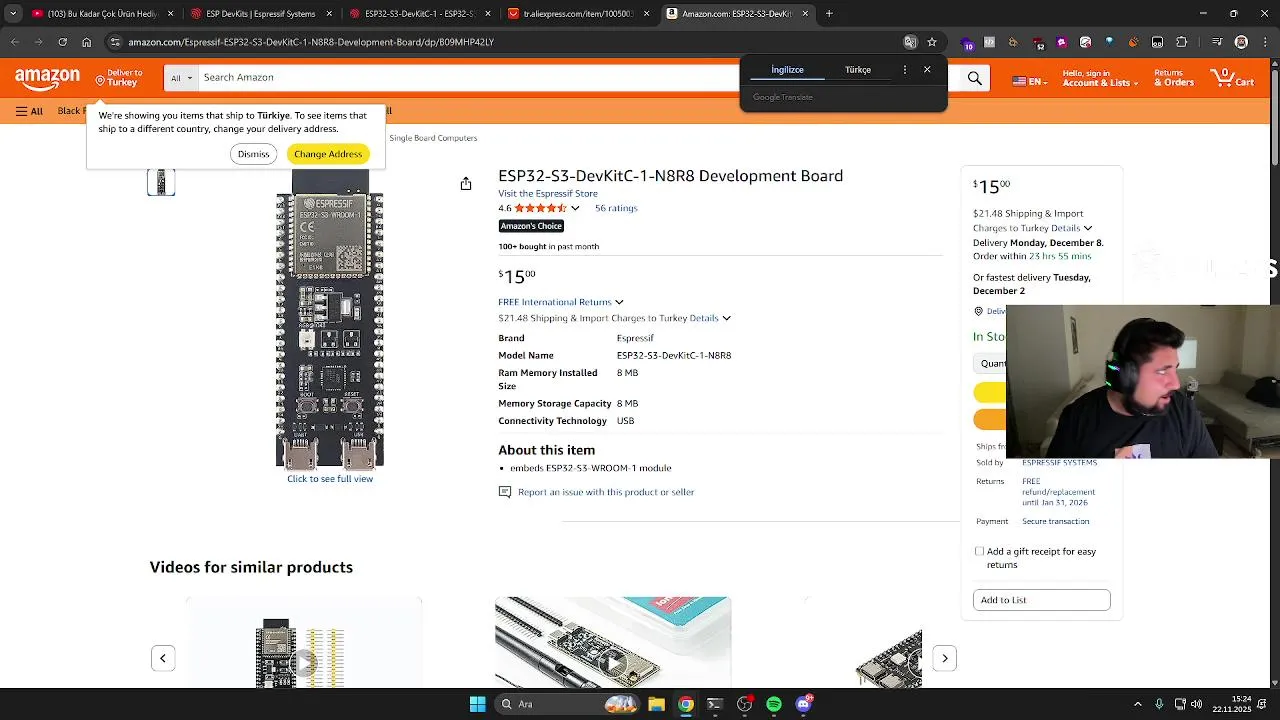Open the 56 ratings link
The height and width of the screenshot is (720, 1280).
(x=616, y=208)
